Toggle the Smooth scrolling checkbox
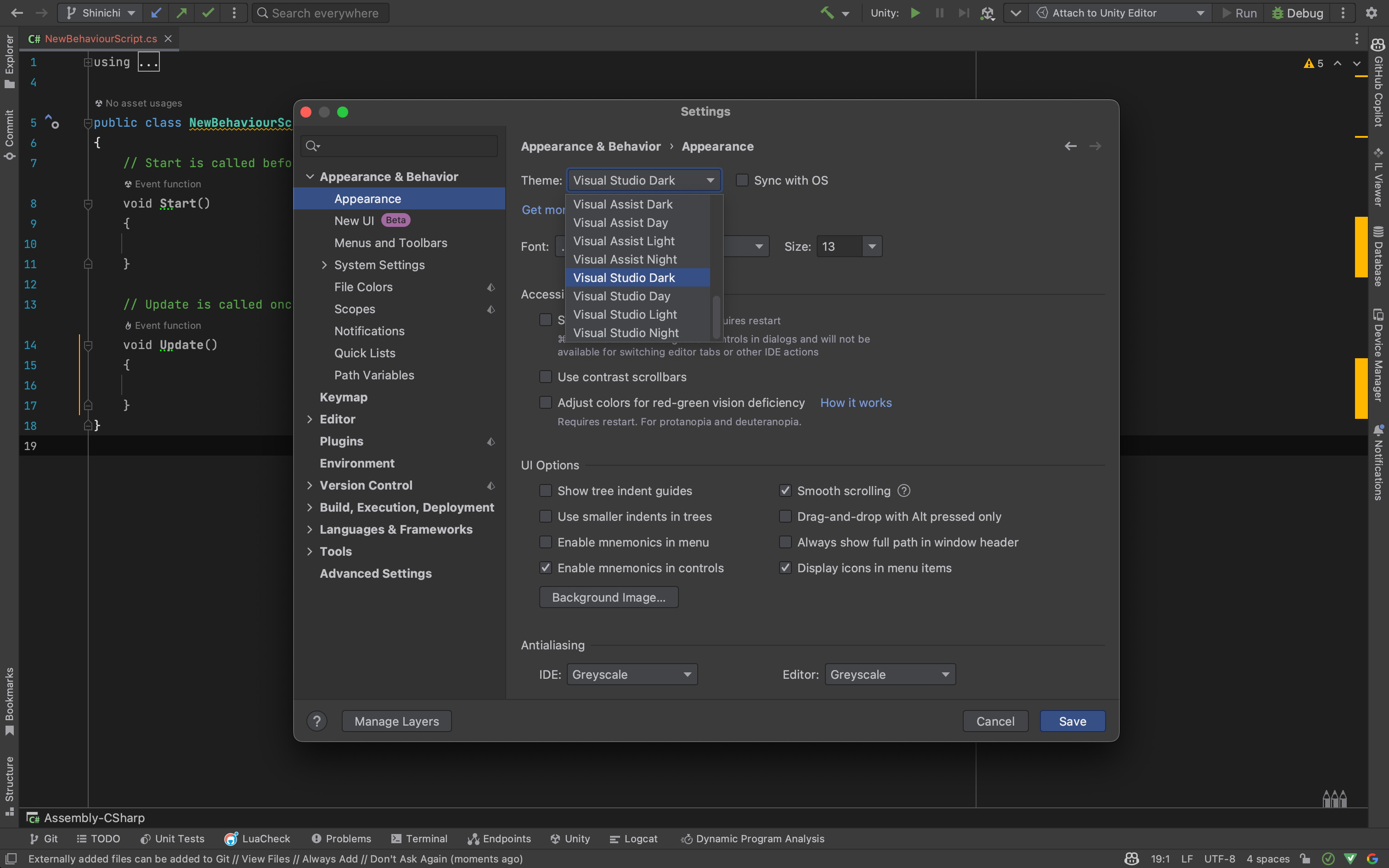 [786, 490]
